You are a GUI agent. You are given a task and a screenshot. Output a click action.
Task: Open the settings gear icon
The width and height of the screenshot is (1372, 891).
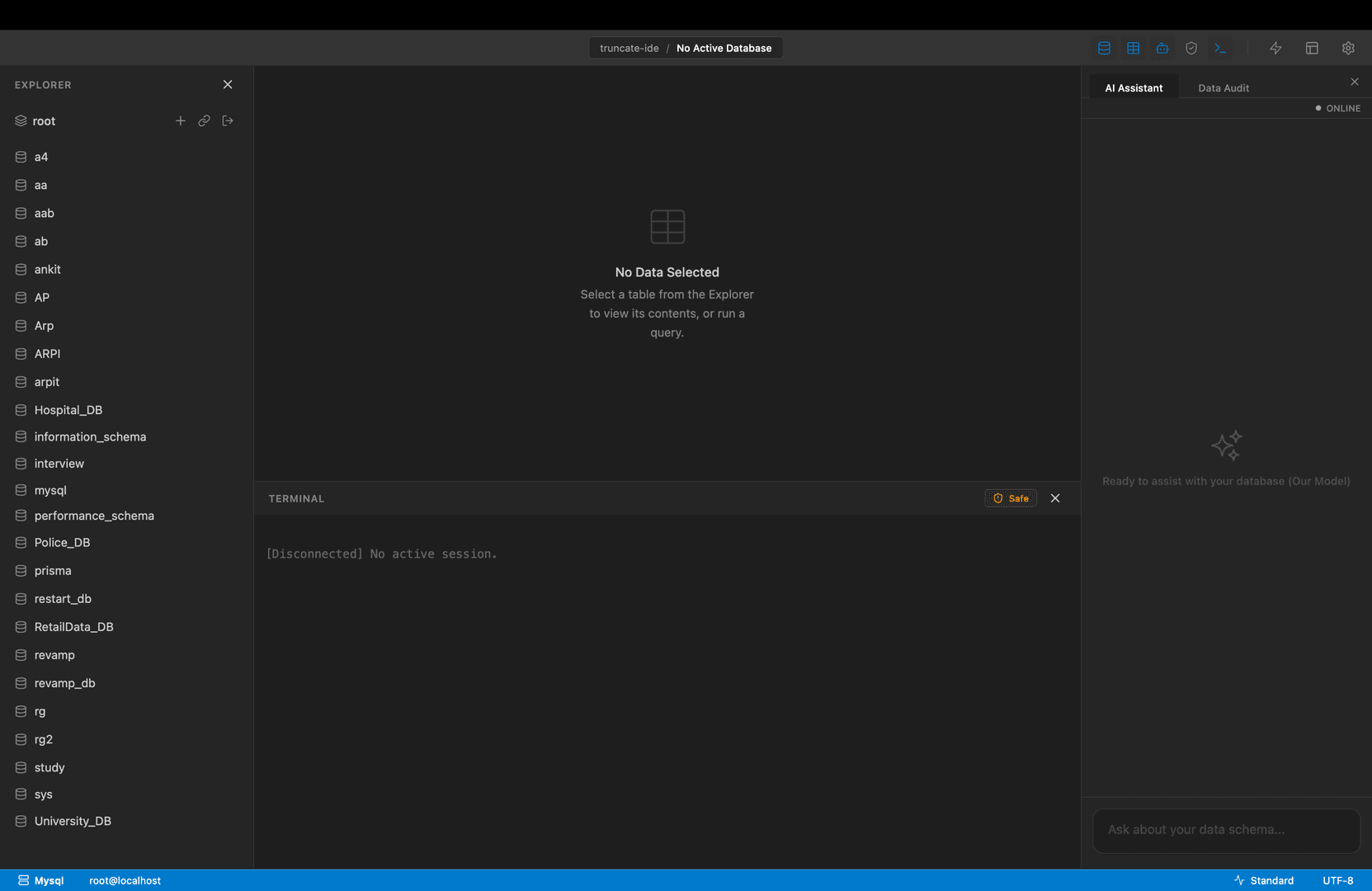tap(1348, 48)
